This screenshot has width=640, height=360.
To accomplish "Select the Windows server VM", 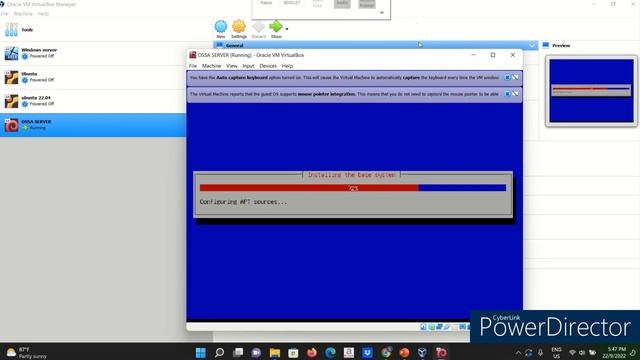I will (93, 53).
